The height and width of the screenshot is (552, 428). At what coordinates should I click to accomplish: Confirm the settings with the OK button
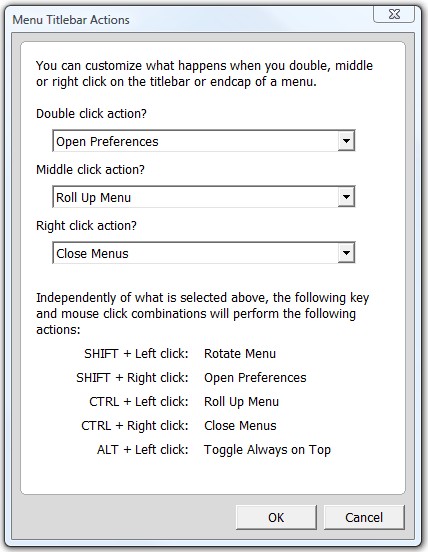[x=276, y=518]
